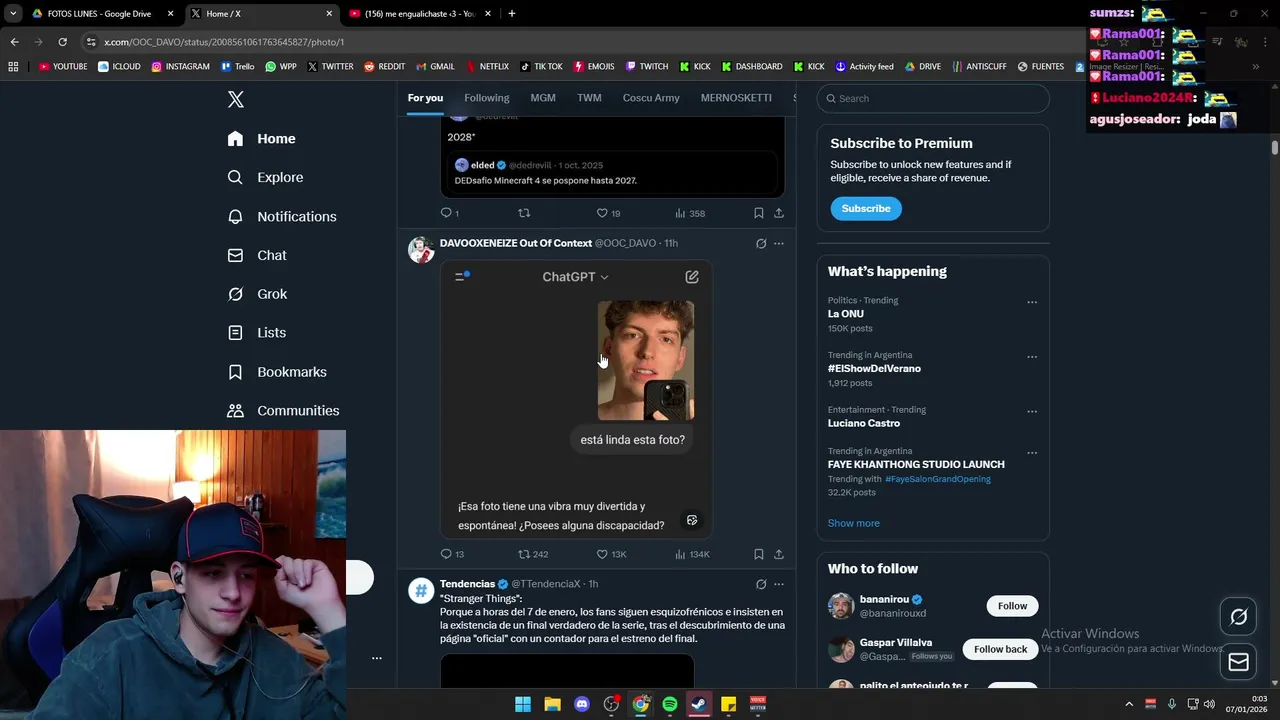Screen dimensions: 1280x720
Task: Like the post with 13K likes
Action: coord(611,554)
